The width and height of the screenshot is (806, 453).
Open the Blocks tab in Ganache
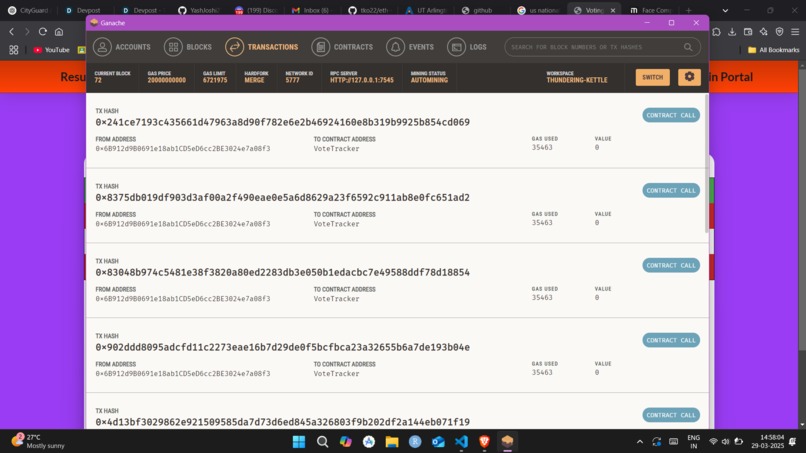188,47
